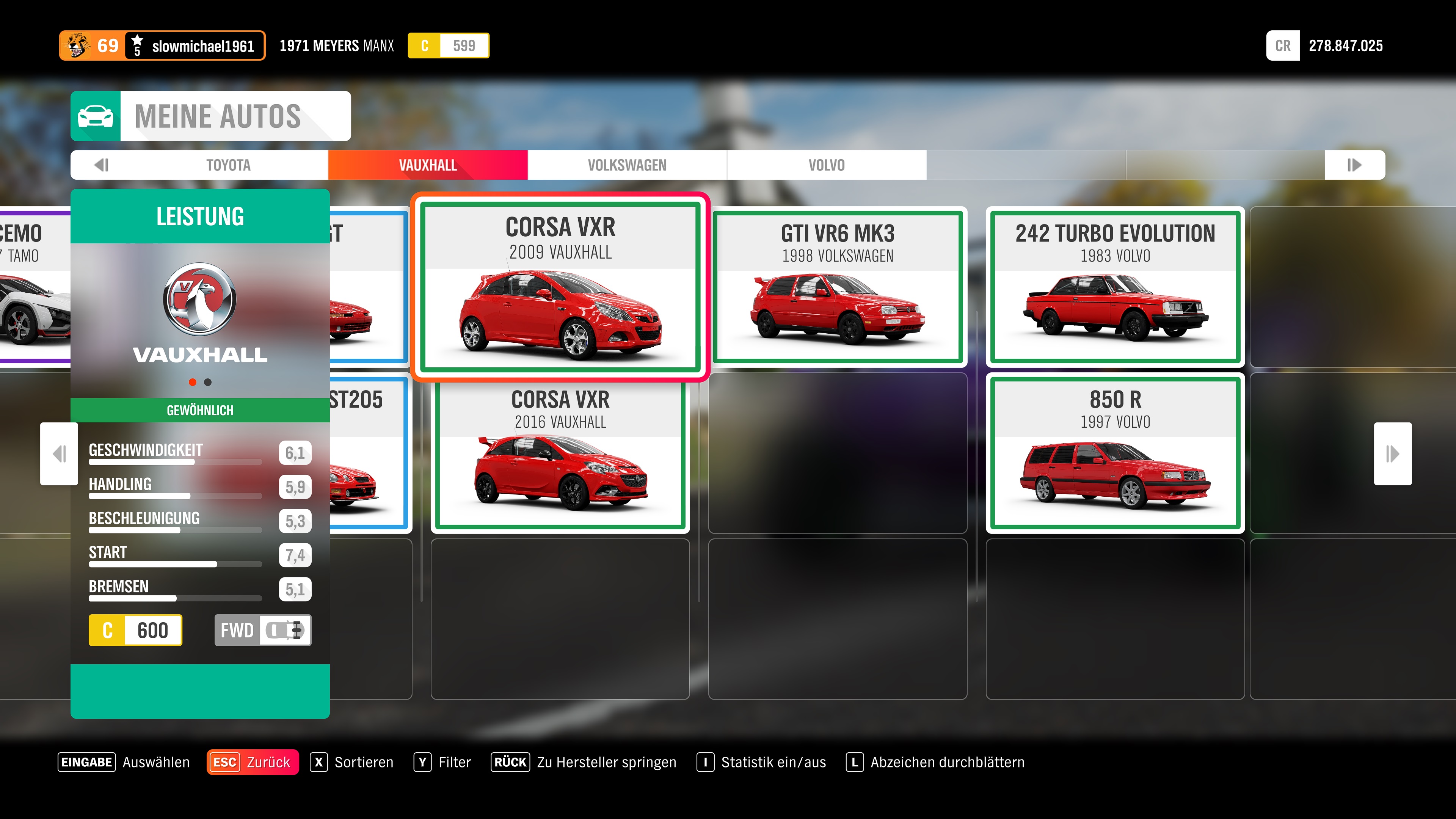Switch to the Volkswagen manufacturer tab
Image resolution: width=1456 pixels, height=819 pixels.
627,165
